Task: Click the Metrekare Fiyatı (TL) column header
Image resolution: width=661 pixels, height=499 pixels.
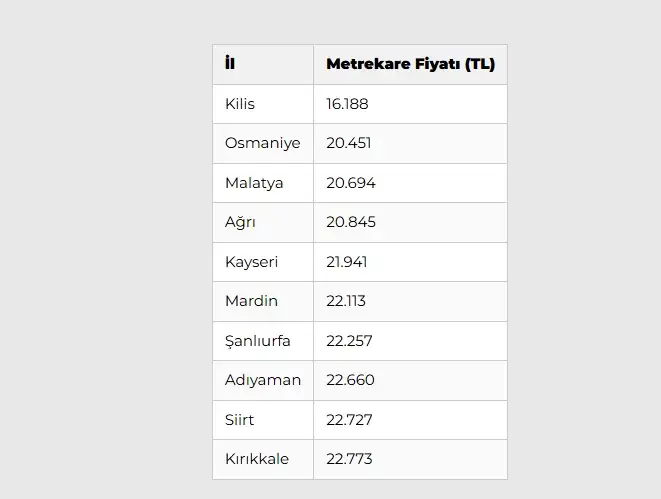Action: [410, 65]
